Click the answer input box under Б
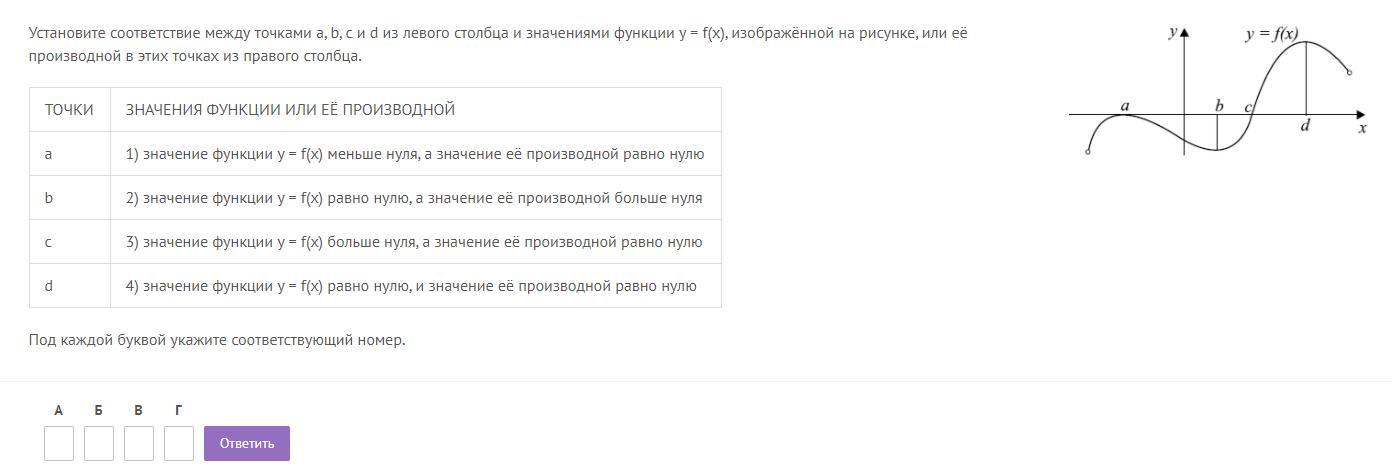Viewport: 1392px width, 472px height. pyautogui.click(x=99, y=443)
